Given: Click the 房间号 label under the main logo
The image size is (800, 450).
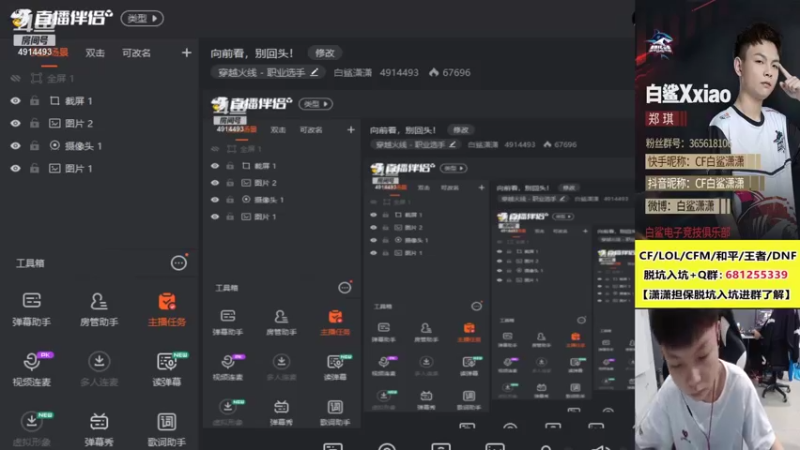Looking at the screenshot, I should (x=34, y=40).
